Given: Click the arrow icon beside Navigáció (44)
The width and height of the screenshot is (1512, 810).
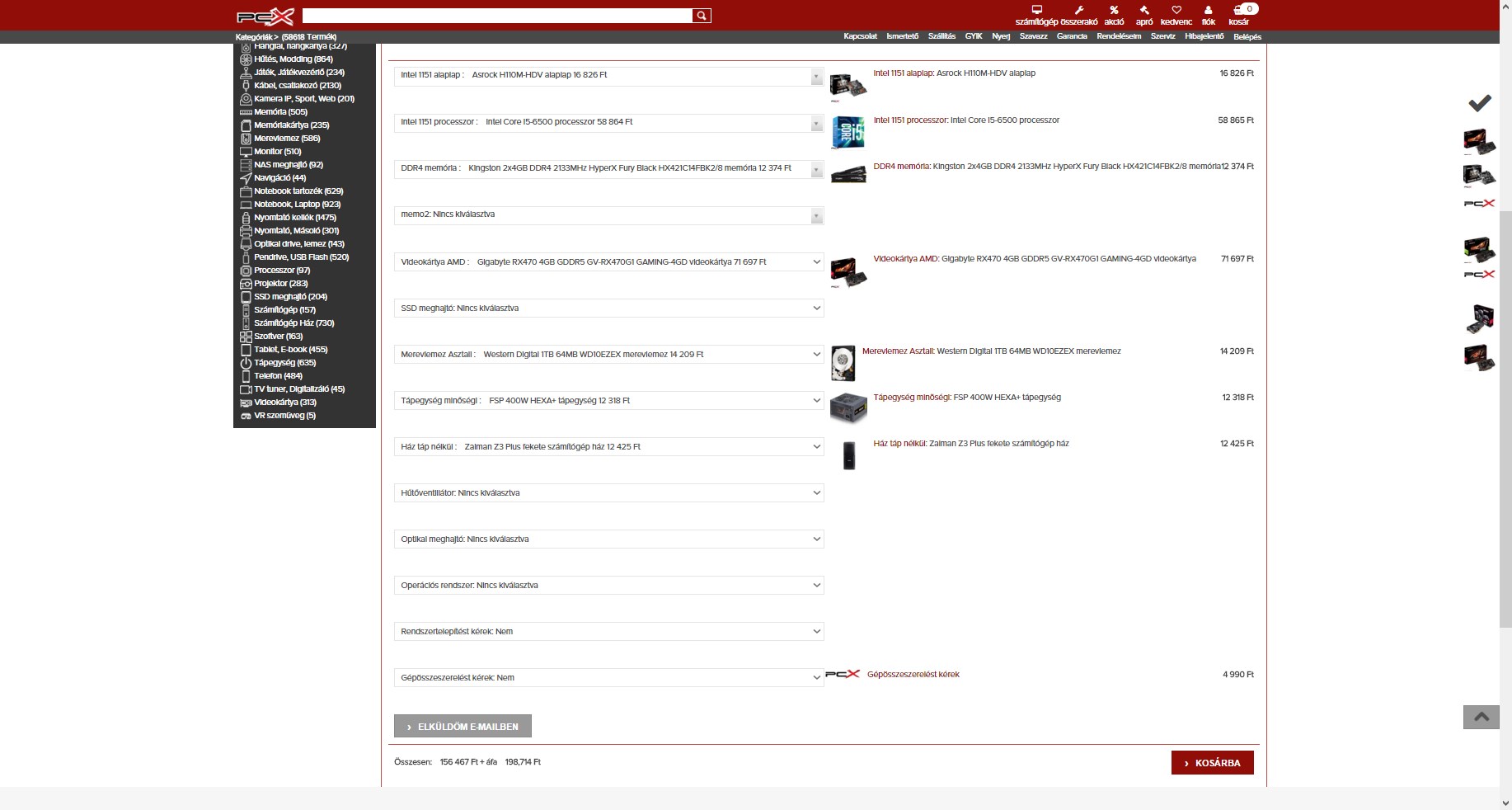Looking at the screenshot, I should [x=246, y=178].
